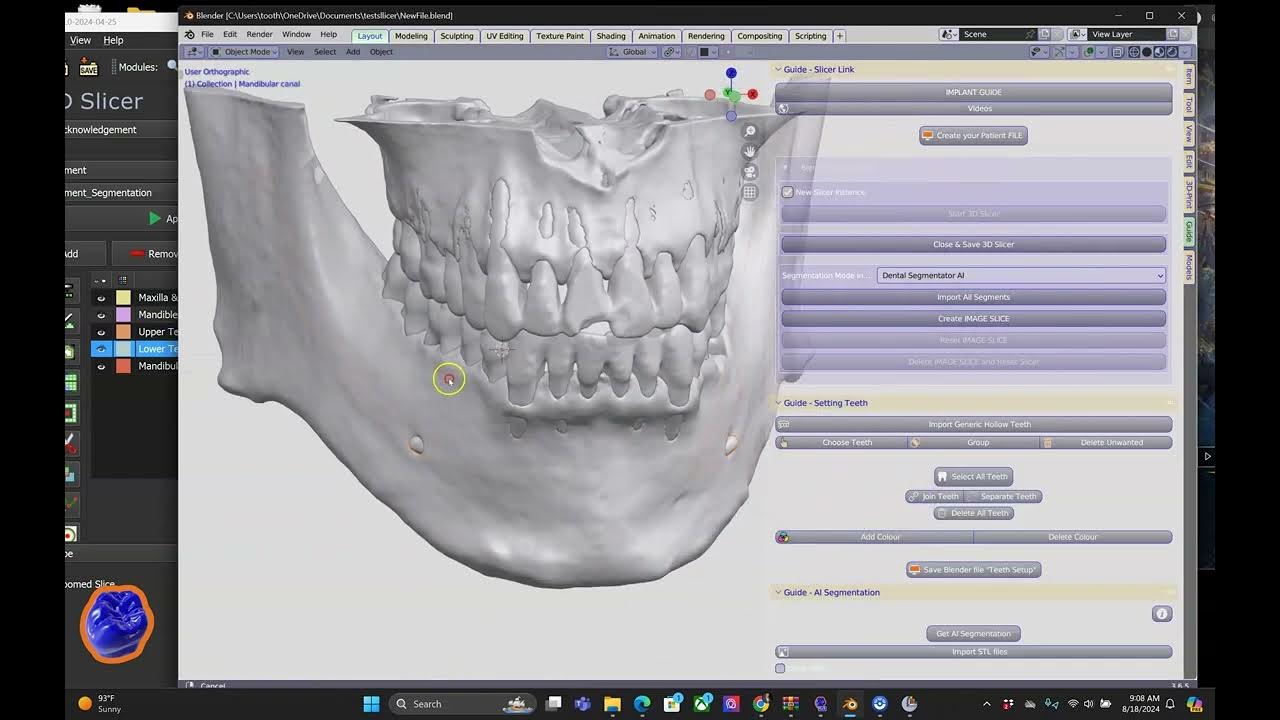This screenshot has height=720, width=1280.
Task: Select the camera view icon in the viewport
Action: 748,171
